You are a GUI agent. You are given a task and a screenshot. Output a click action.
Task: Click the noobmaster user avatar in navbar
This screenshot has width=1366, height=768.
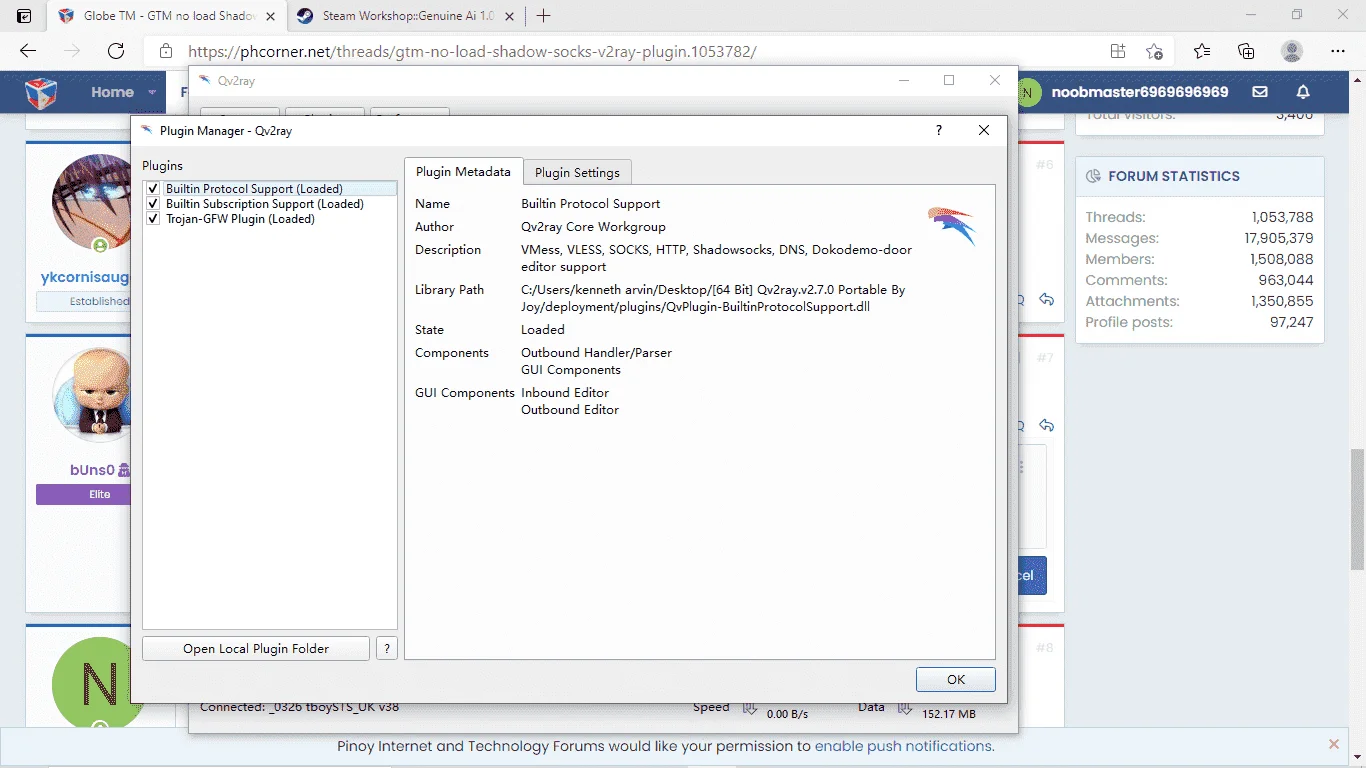pyautogui.click(x=1027, y=92)
